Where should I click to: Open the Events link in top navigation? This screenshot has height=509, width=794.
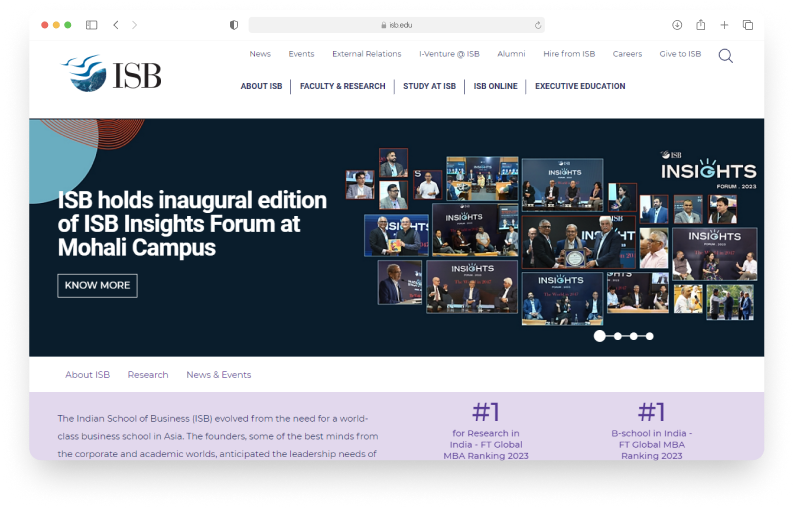tap(301, 54)
